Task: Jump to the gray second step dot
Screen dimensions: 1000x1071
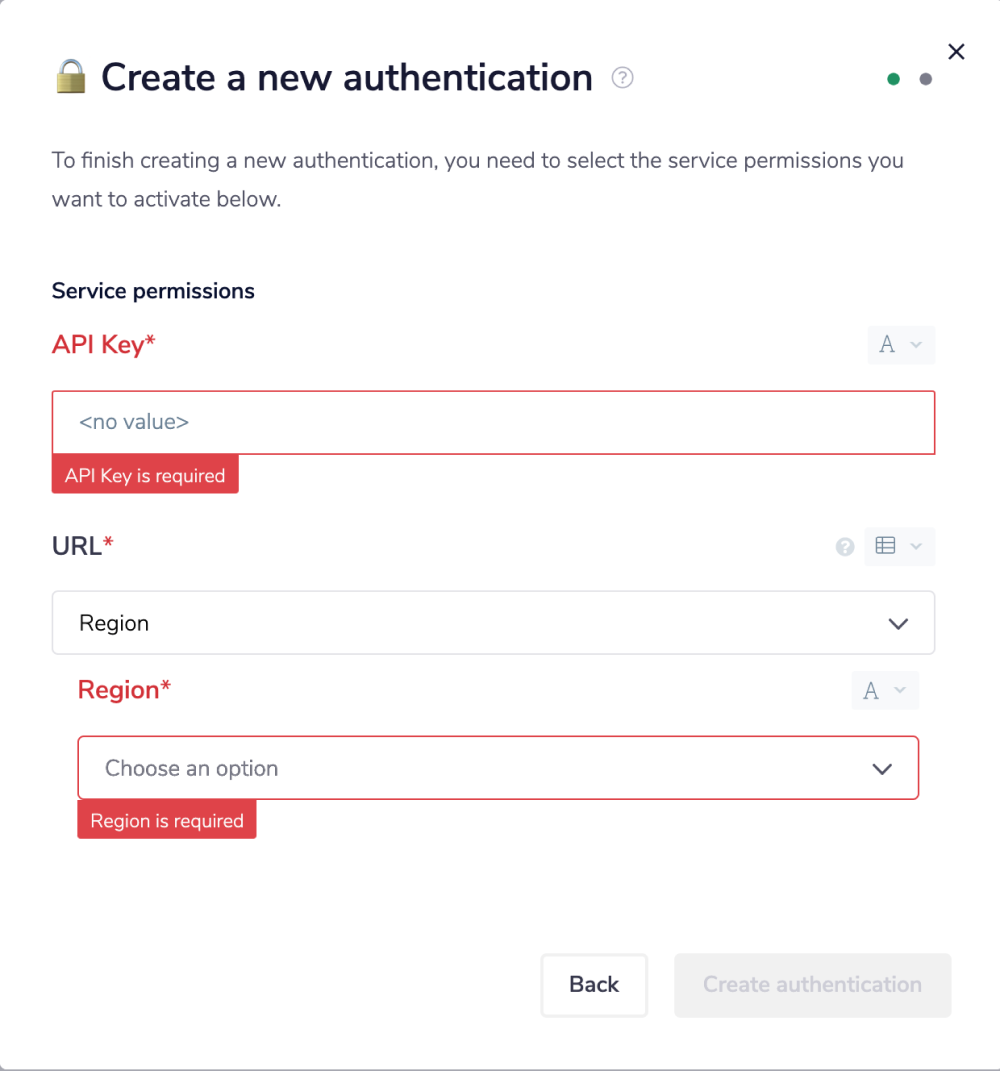Action: (x=926, y=79)
